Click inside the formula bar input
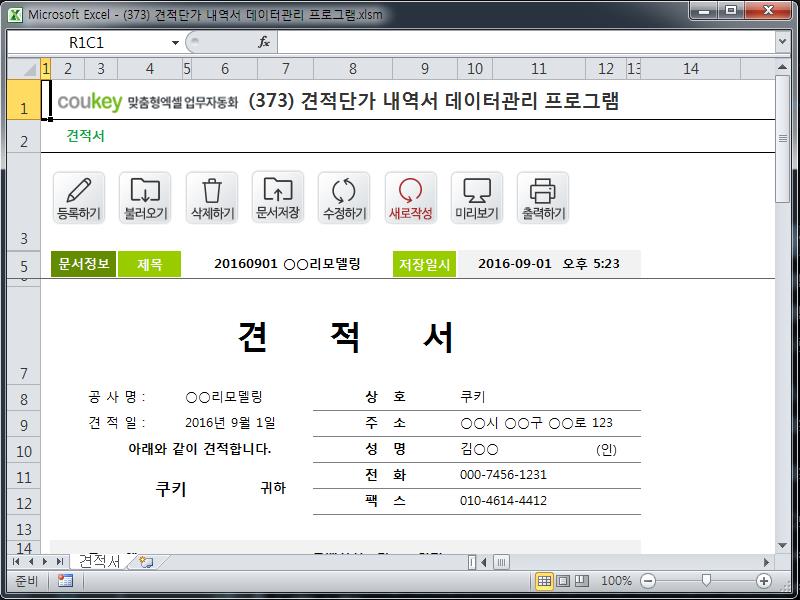 (526, 42)
